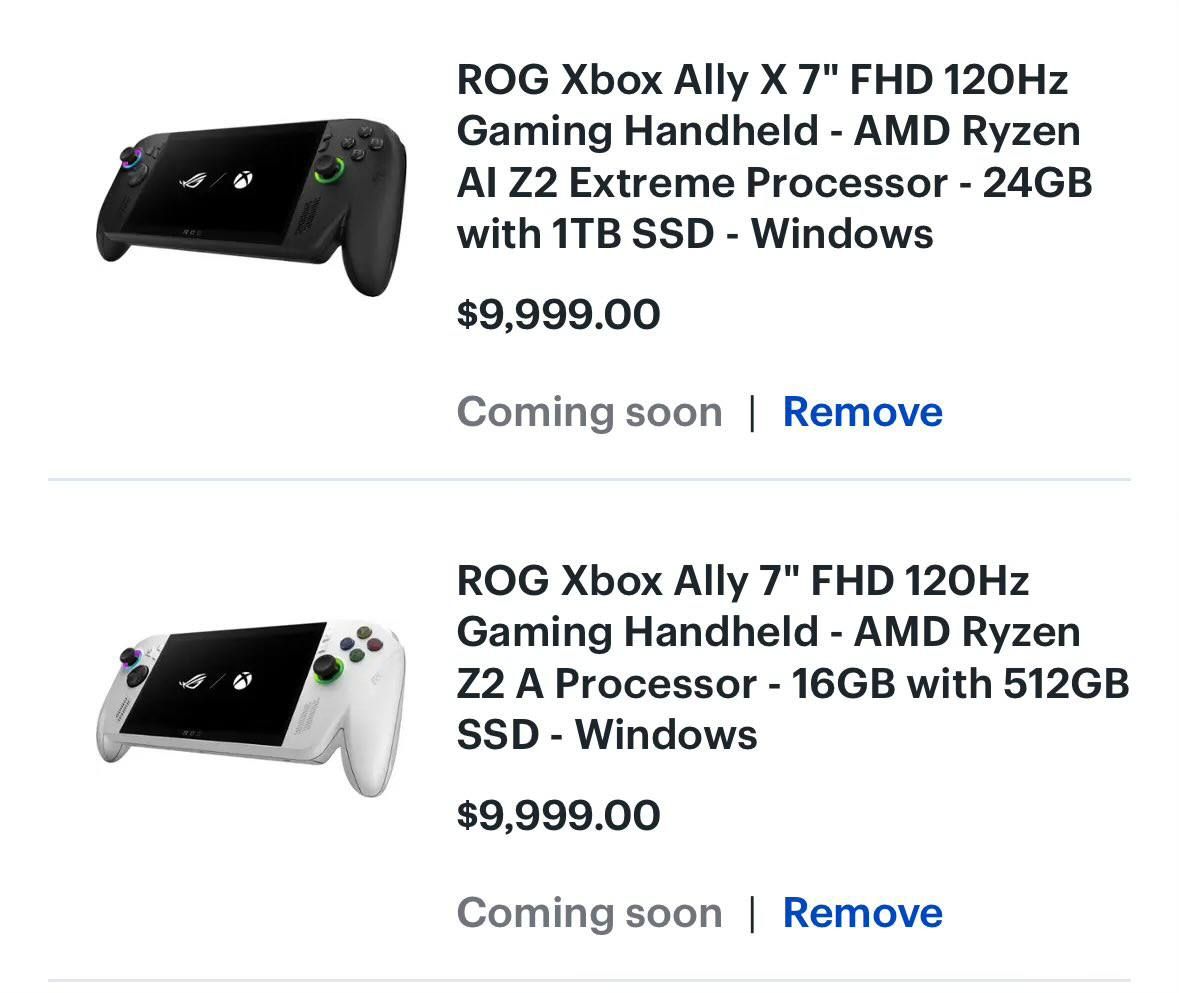Remove the white ROG Xbox Ally item
1179x993 pixels.
coord(862,913)
